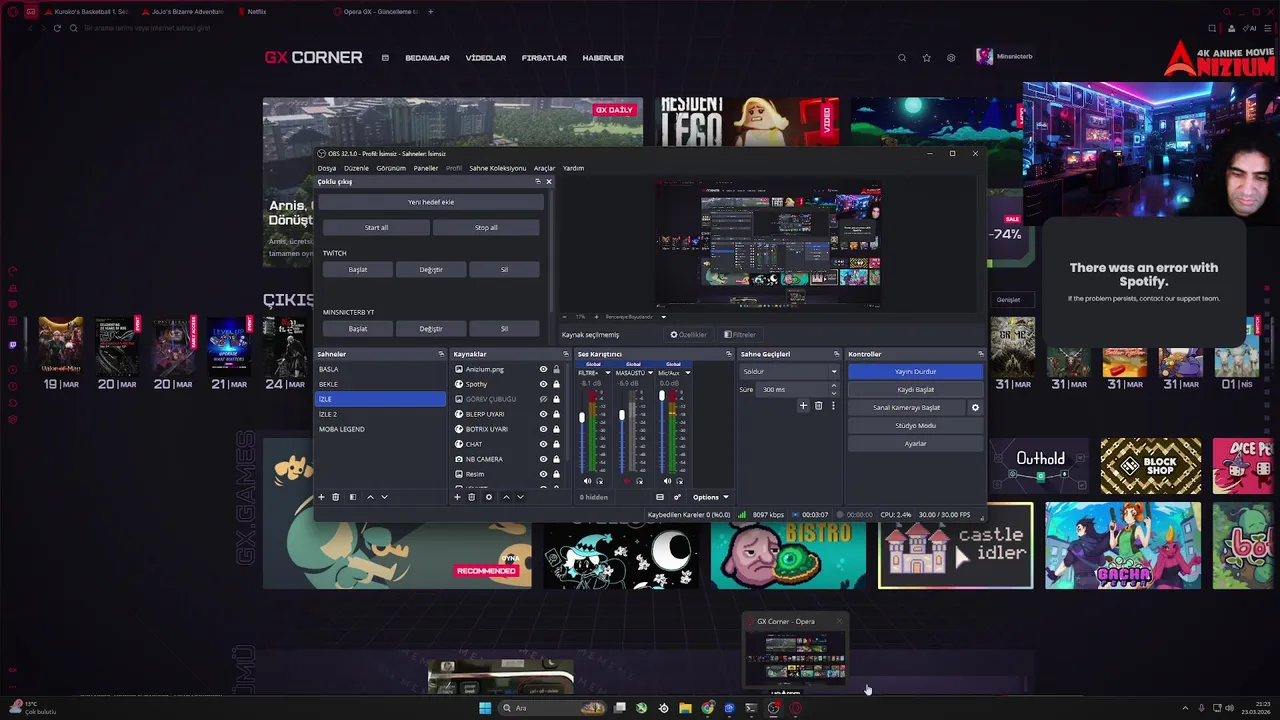Open Mic/Aux channel dropdown arrow

coord(688,373)
